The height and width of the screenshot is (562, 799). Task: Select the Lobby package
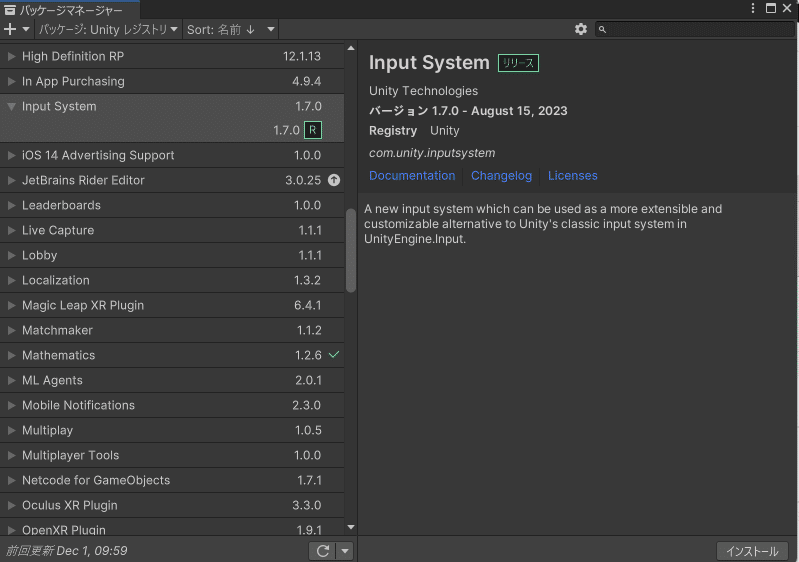tap(172, 255)
